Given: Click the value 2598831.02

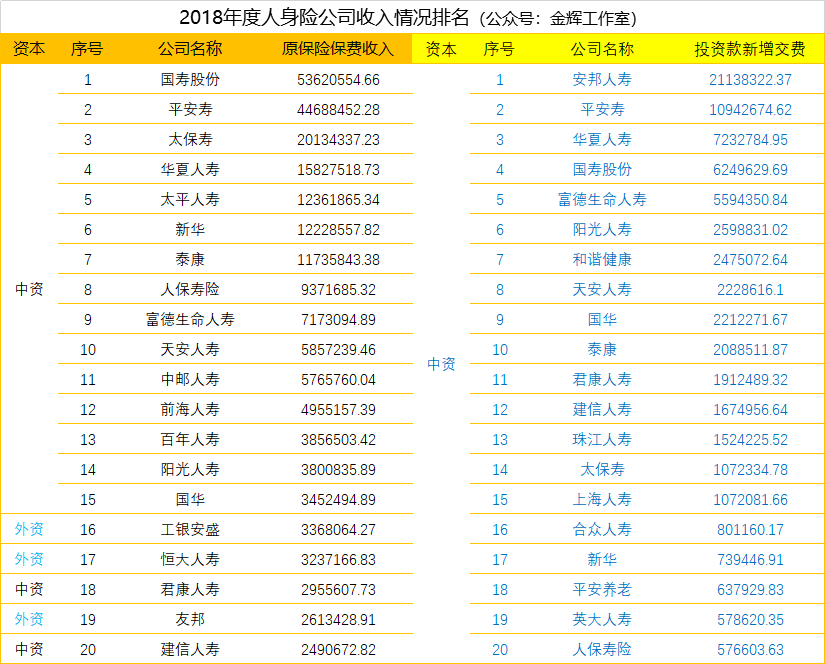Looking at the screenshot, I should (750, 229).
